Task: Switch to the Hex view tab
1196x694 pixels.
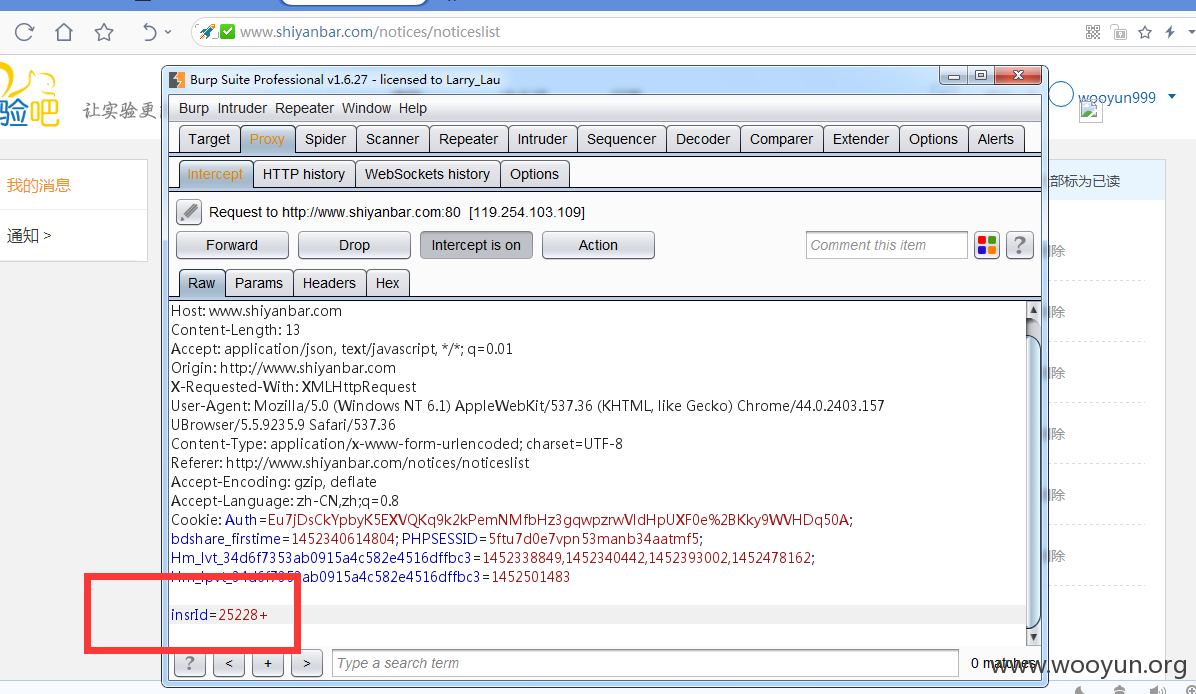Action: tap(387, 284)
